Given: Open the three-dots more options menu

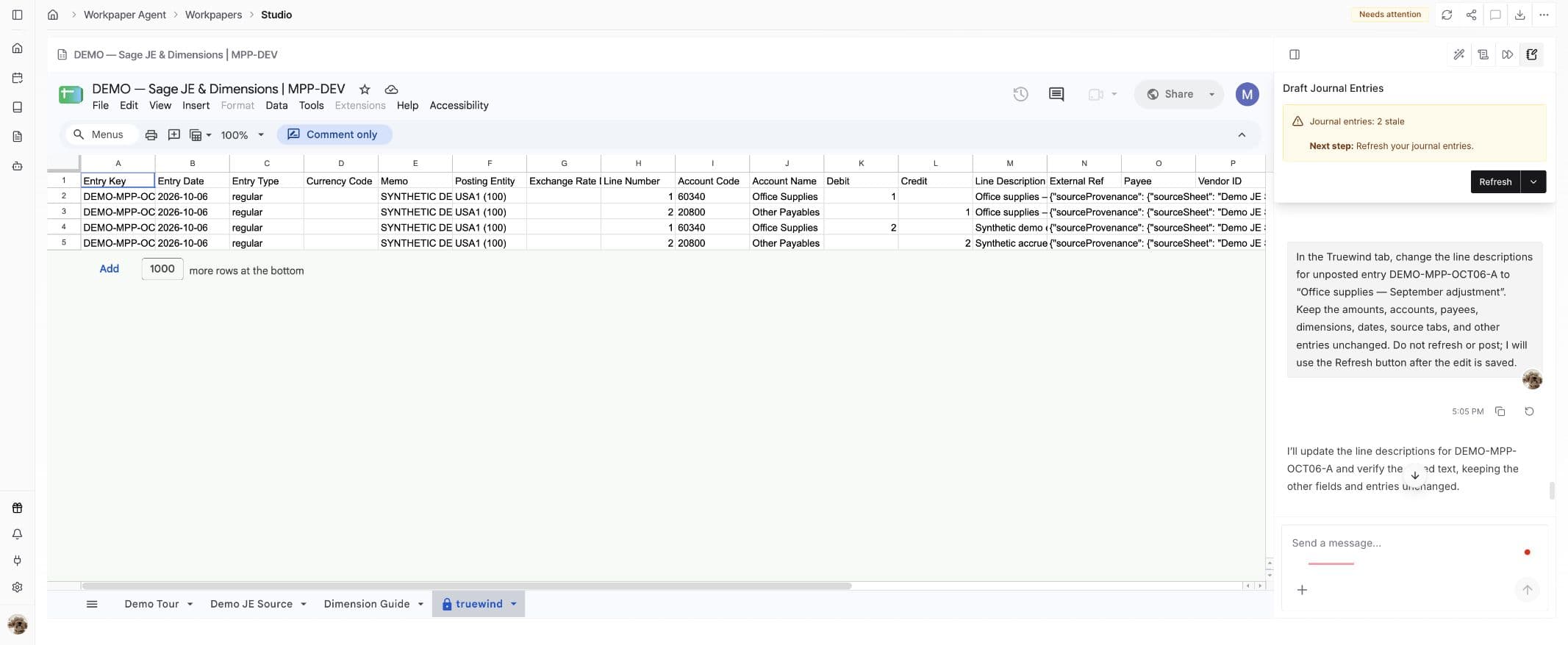Looking at the screenshot, I should pos(1544,15).
